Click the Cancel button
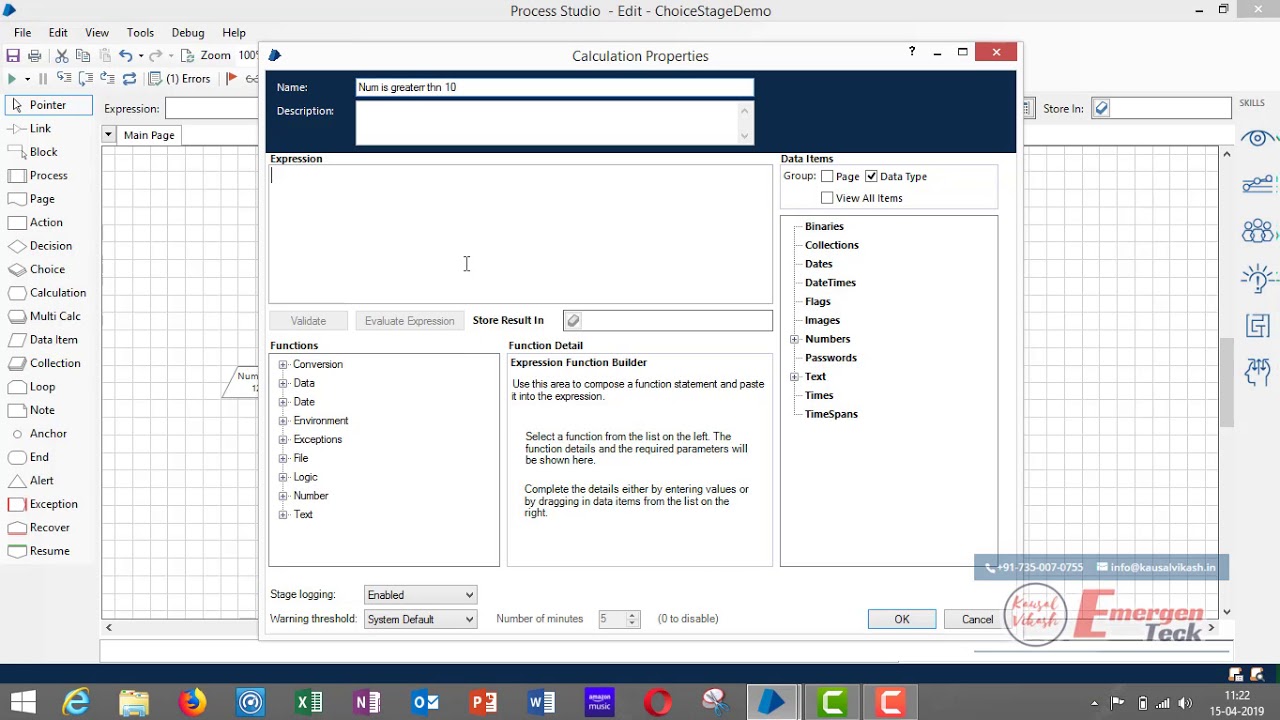 pos(977,619)
